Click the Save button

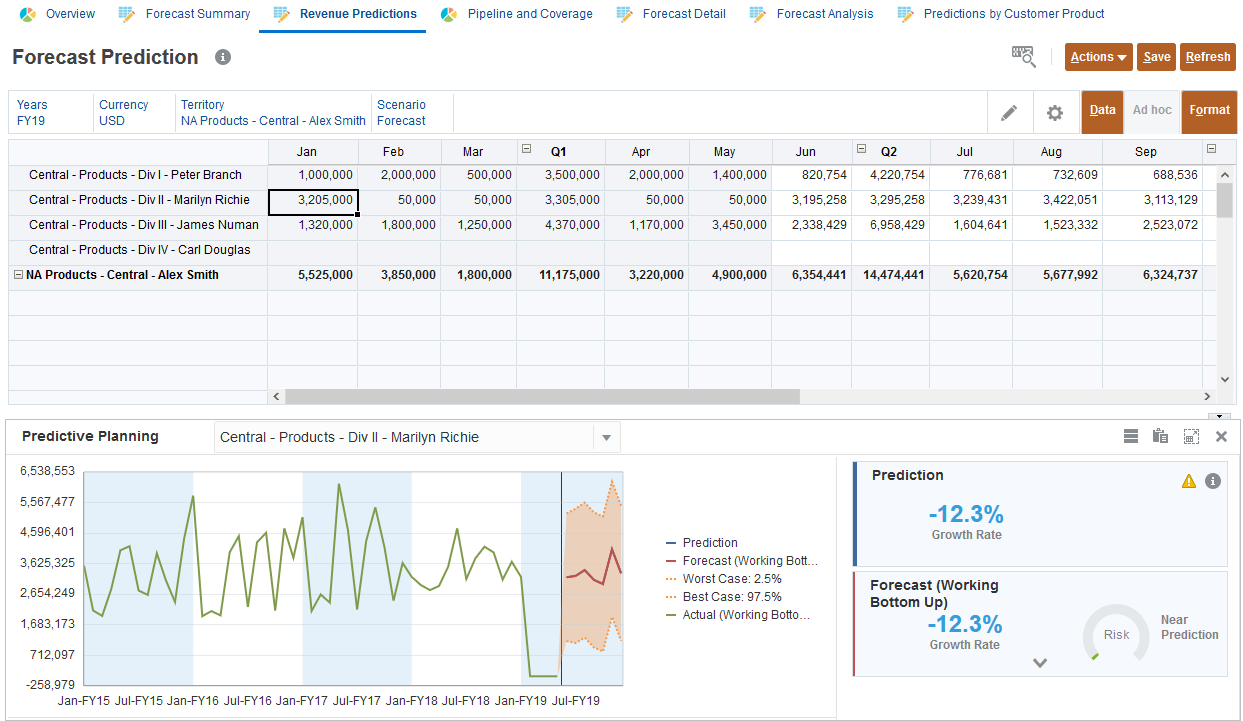[x=1157, y=57]
